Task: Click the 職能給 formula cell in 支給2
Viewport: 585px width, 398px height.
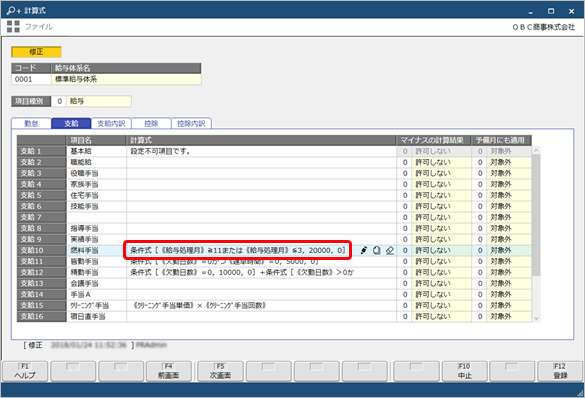Action: point(261,162)
